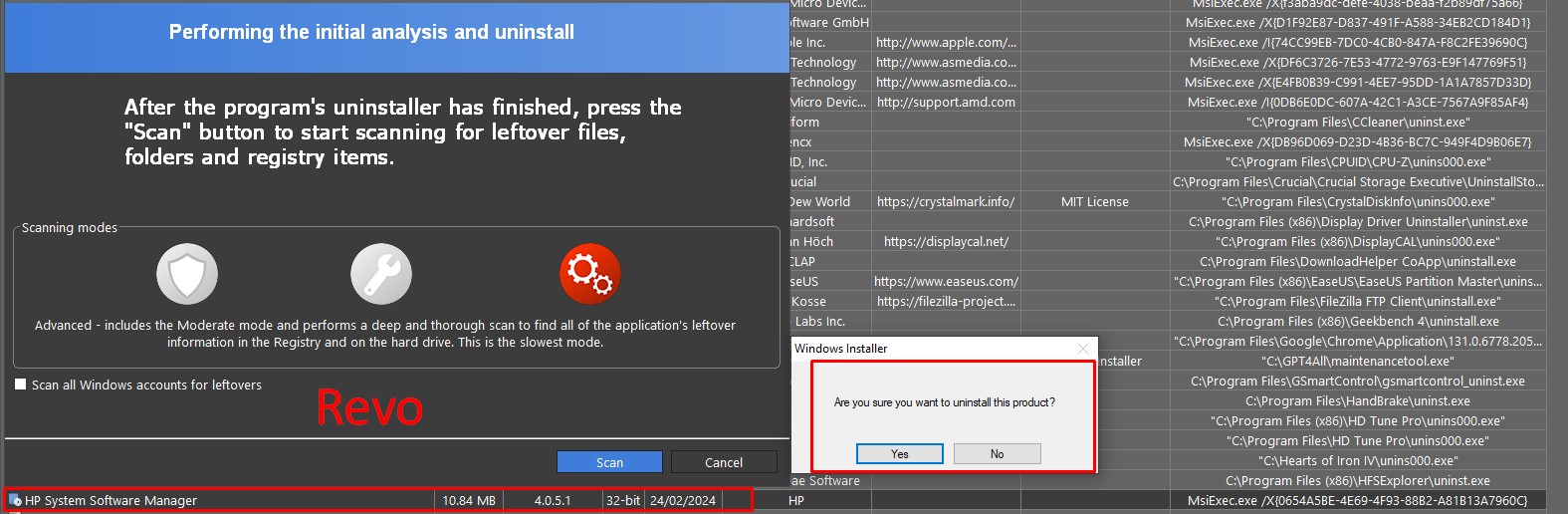This screenshot has height=514, width=1568.
Task: Select Display Driver Uninstaller uninstall string
Action: pyautogui.click(x=1358, y=221)
